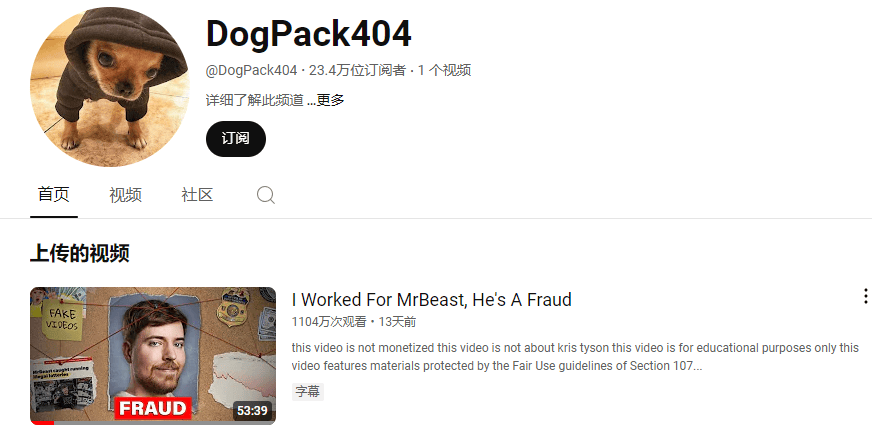Subscribe using the 订阅 button
Screen dimensions: 872x430
click(x=236, y=139)
